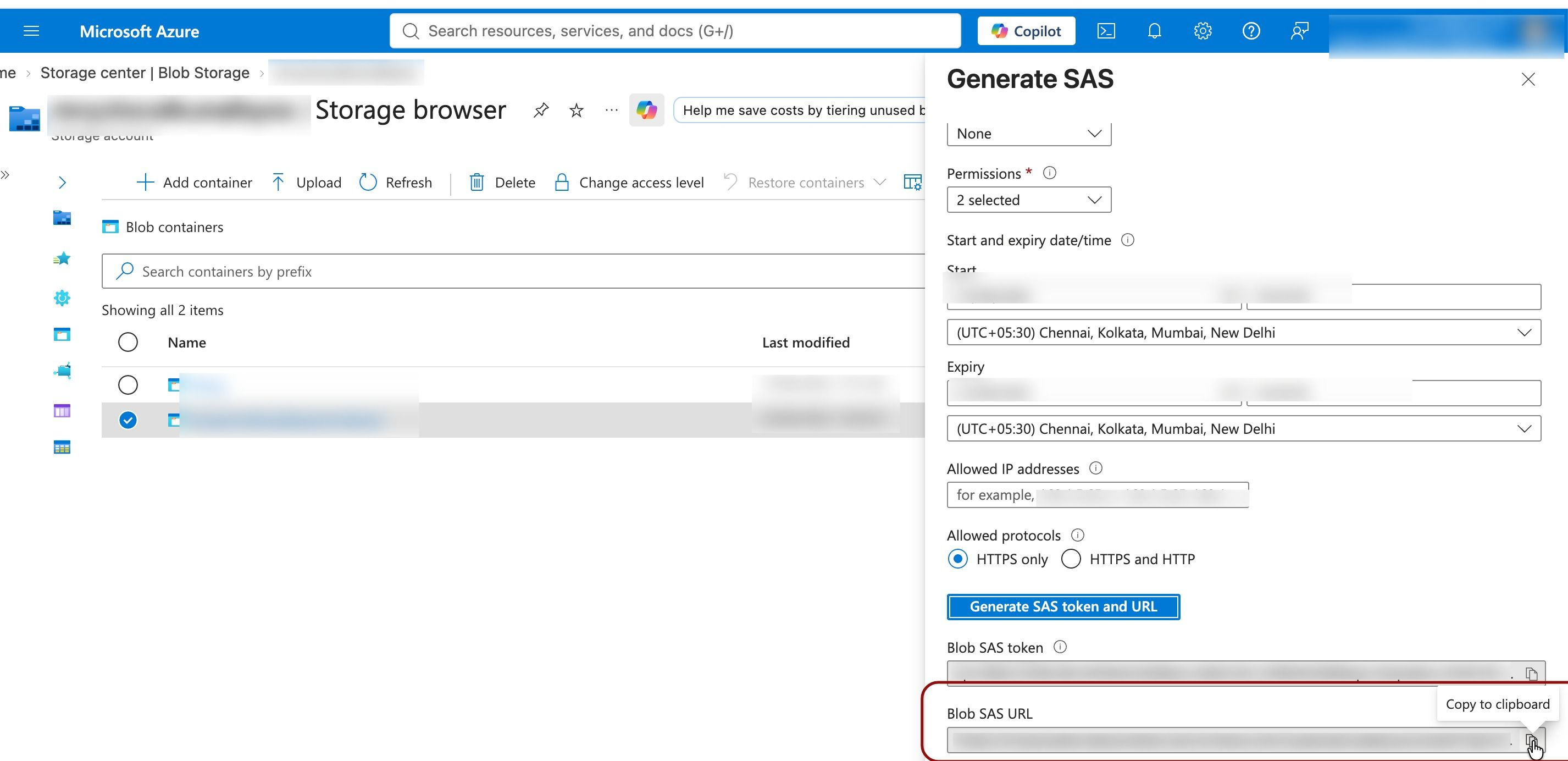Viewport: 1568px width, 761px height.
Task: Click the Blob containers heading
Action: 174,227
